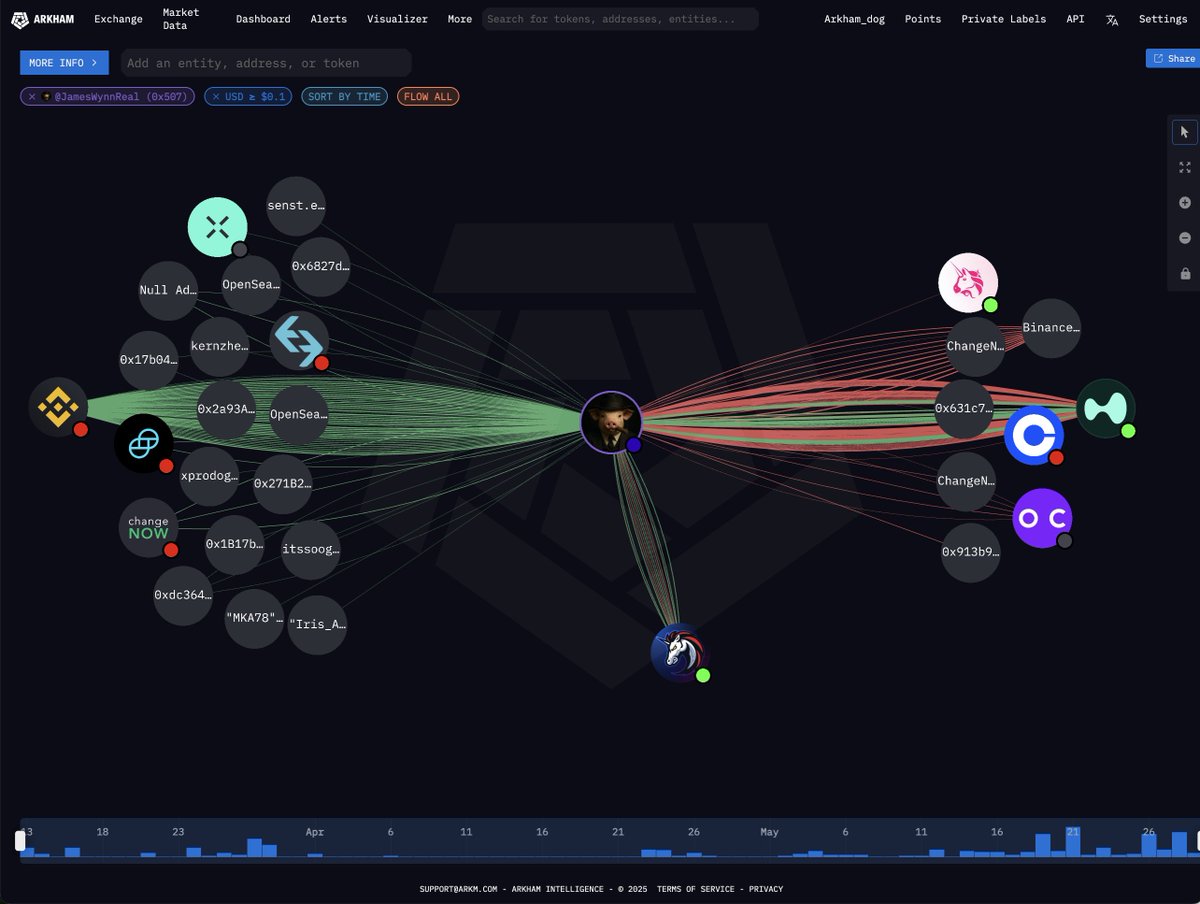Remove the @JamesWynnReal filter chip
Viewport: 1200px width, 904px height.
[32, 97]
